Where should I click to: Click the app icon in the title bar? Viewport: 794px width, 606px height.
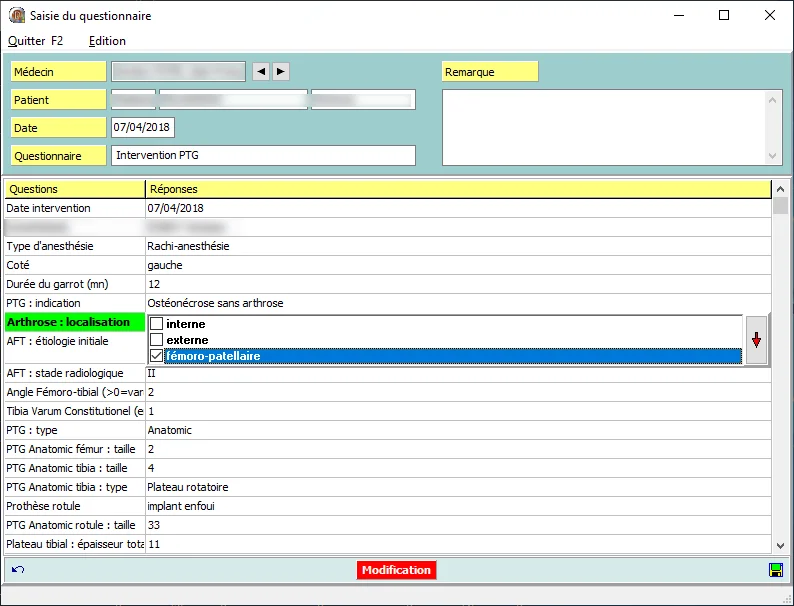point(17,15)
